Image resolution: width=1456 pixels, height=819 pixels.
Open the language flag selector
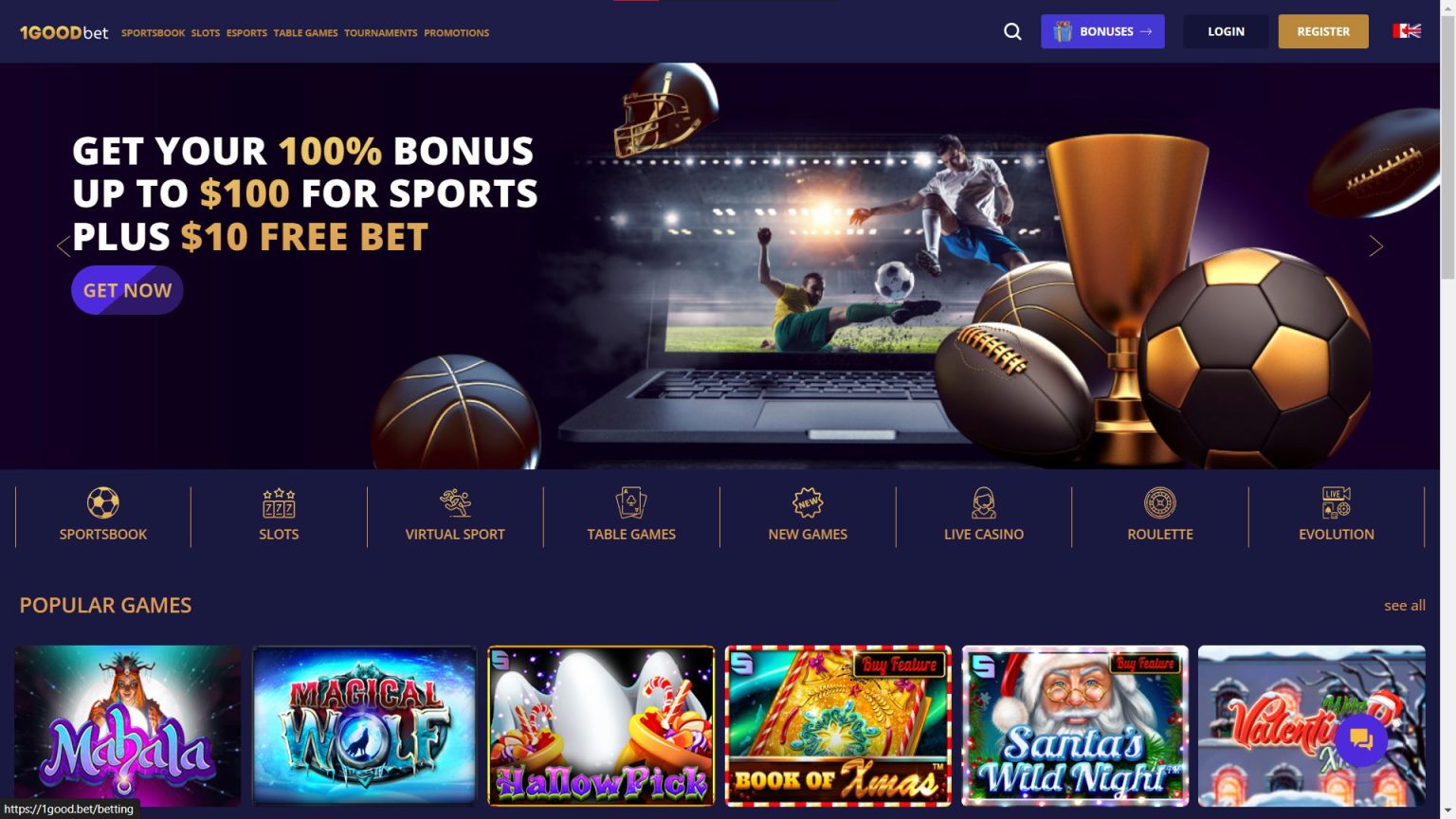pos(1407,31)
